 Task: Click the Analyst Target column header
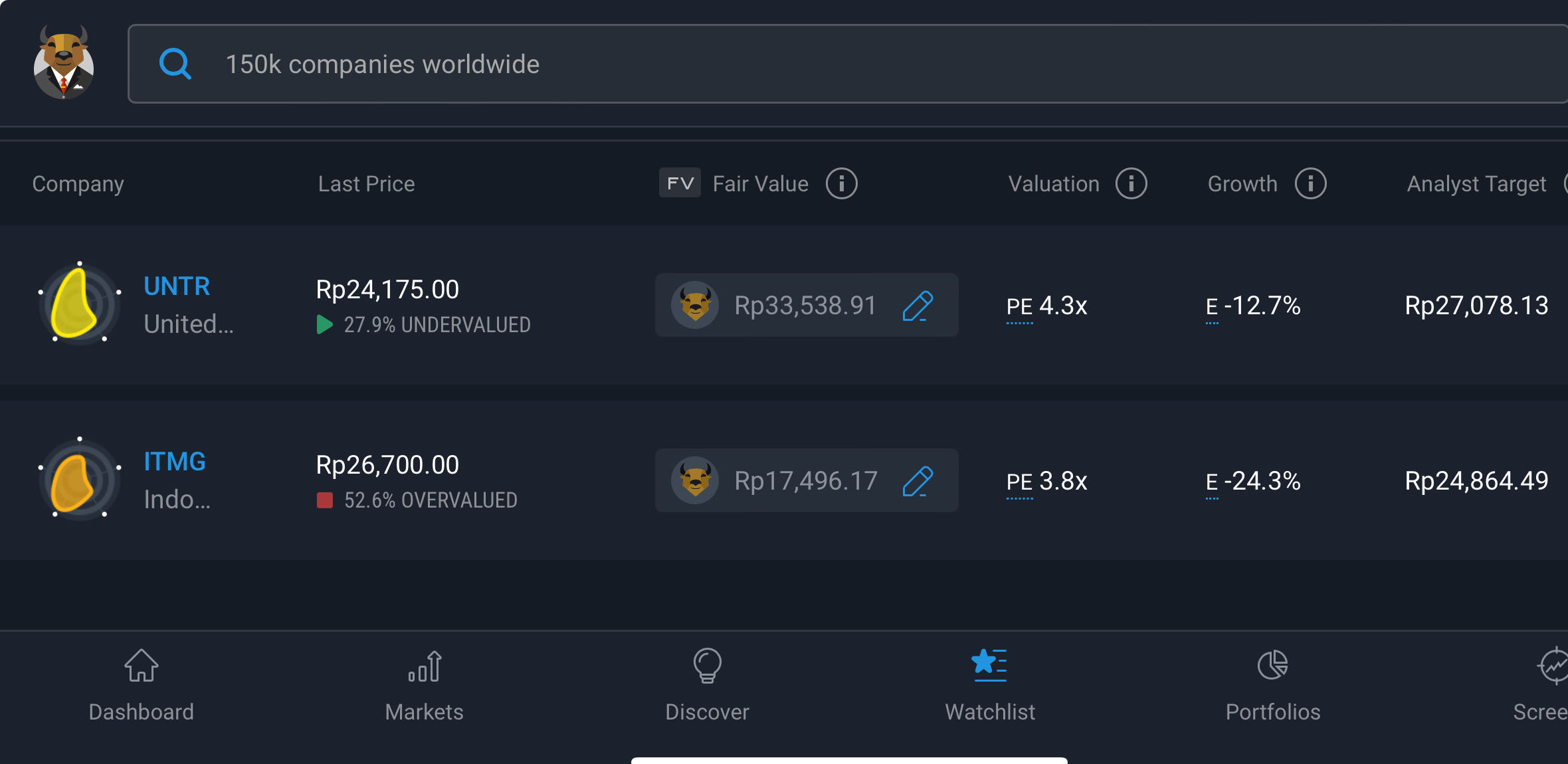click(x=1476, y=184)
